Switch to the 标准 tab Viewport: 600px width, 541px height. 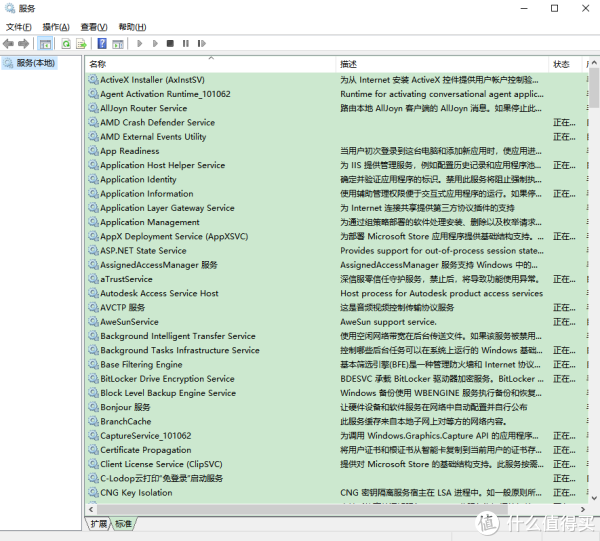point(123,523)
